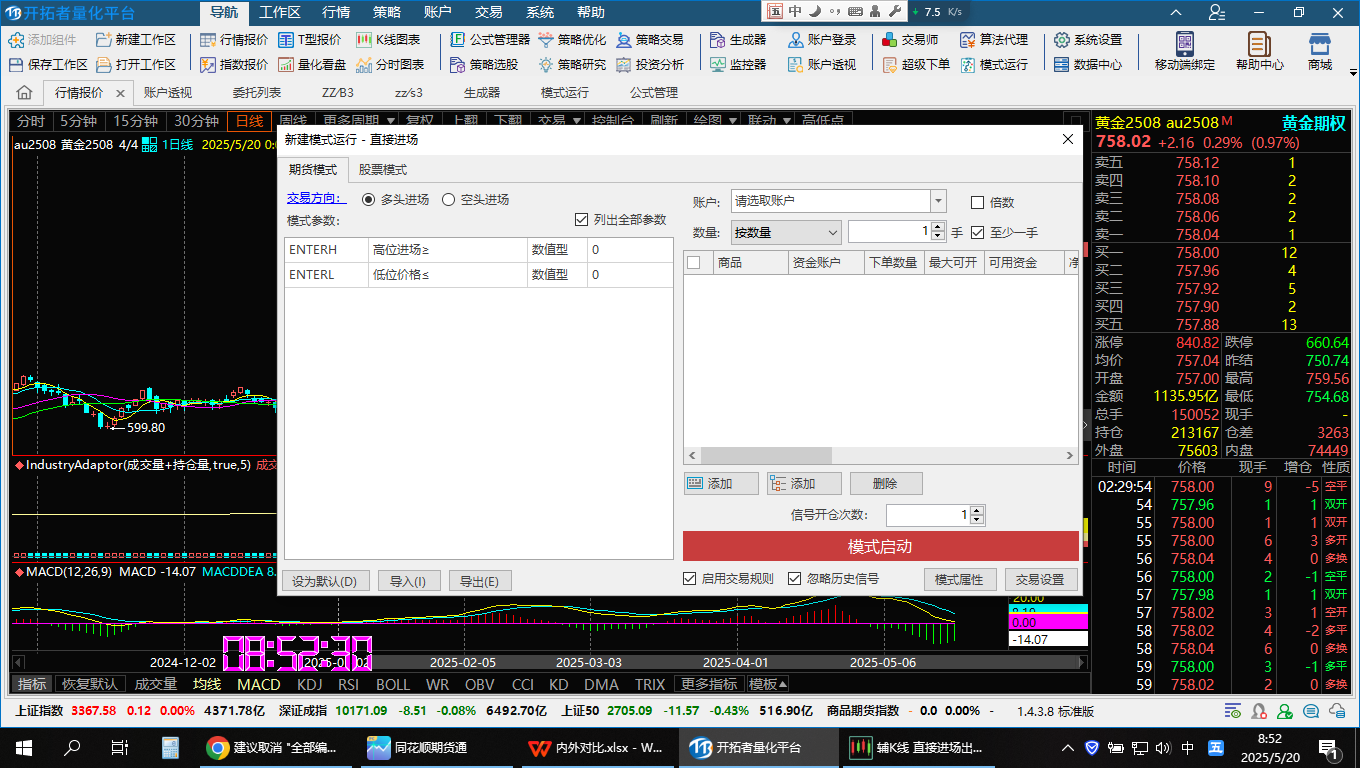Open 算法代理 tool

[x=993, y=40]
